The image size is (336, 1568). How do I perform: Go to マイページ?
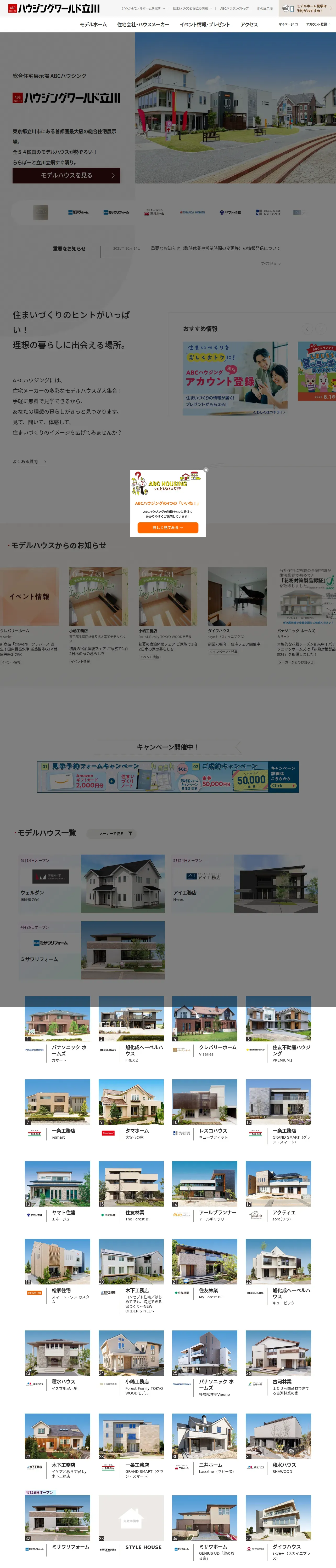pyautogui.click(x=288, y=24)
